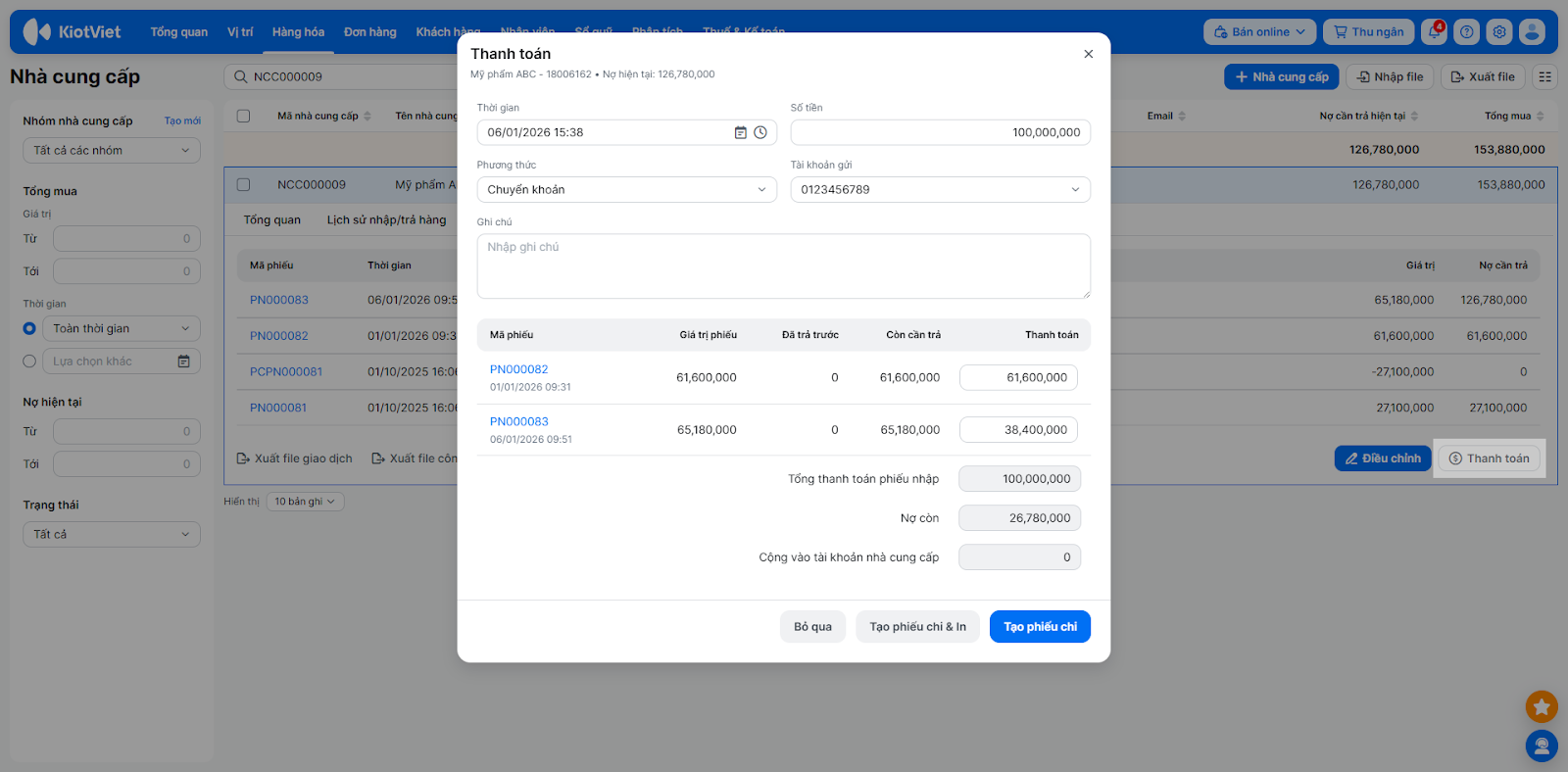Toggle the select-all checkbox in table header
This screenshot has width=1568, height=772.
click(244, 116)
